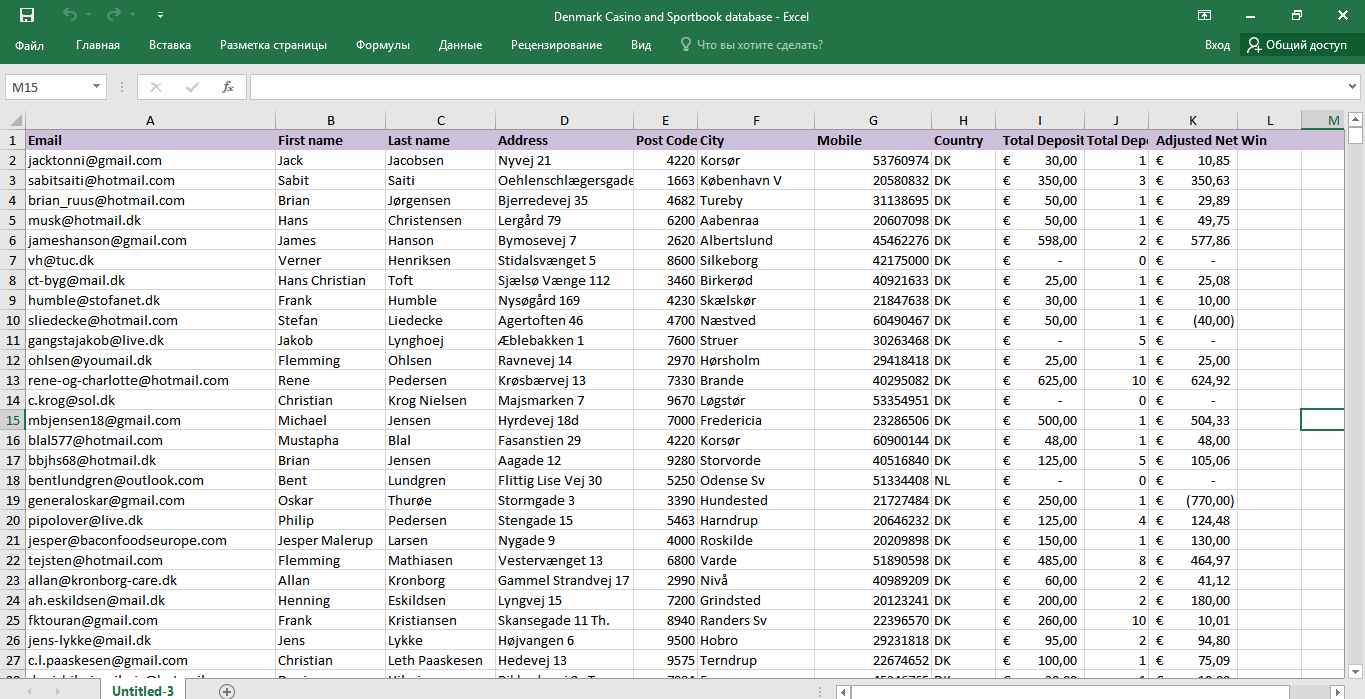1365x699 pixels.
Task: Click the Enter checkmark in formula bar
Action: pyautogui.click(x=192, y=87)
